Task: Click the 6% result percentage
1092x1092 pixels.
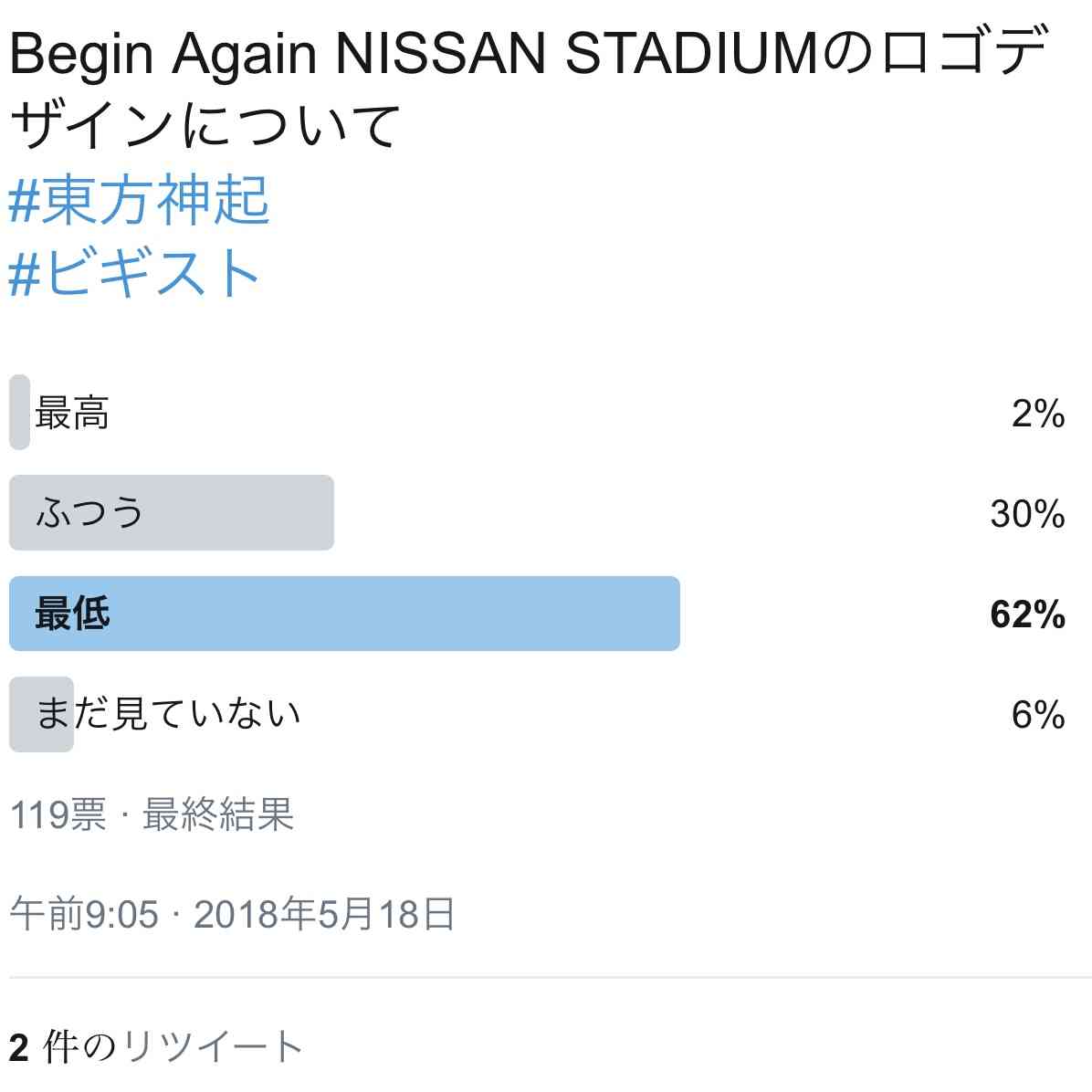Action: click(1038, 715)
